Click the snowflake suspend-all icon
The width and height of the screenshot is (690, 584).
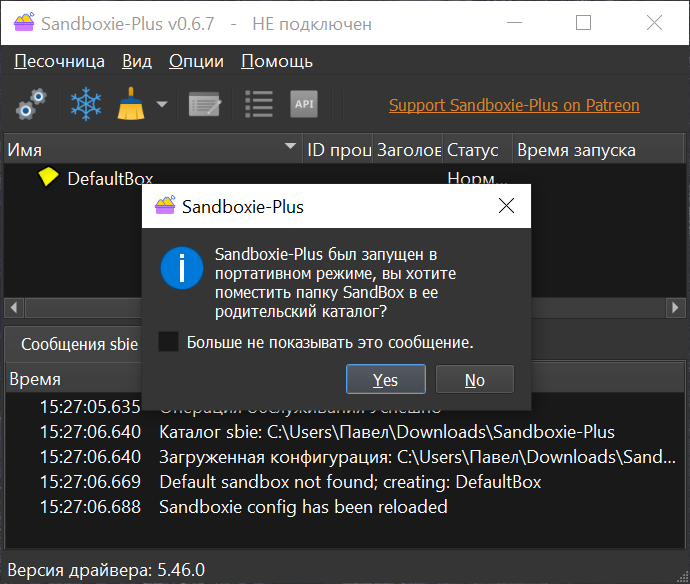86,104
